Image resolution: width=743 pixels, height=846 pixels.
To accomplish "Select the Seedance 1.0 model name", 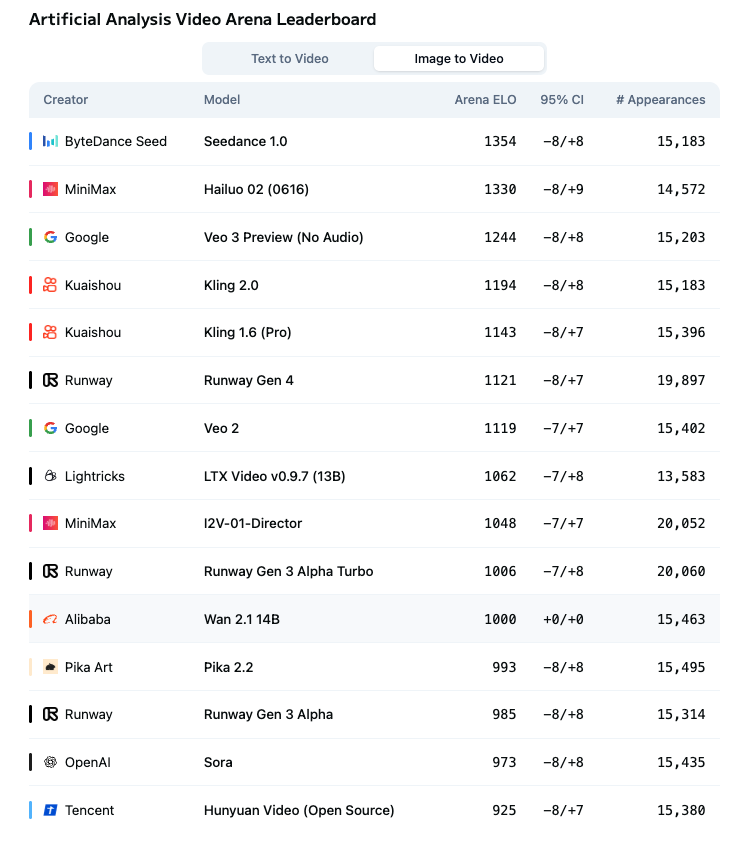I will tap(246, 141).
